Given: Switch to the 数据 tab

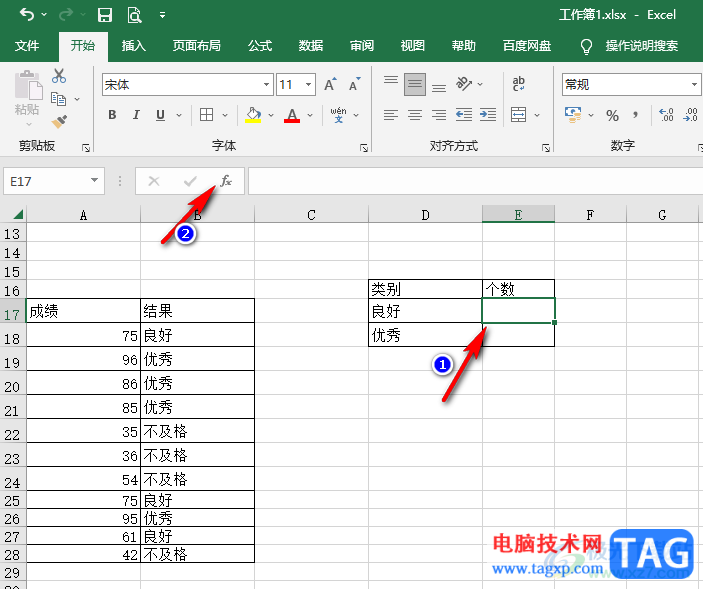Looking at the screenshot, I should [x=311, y=46].
